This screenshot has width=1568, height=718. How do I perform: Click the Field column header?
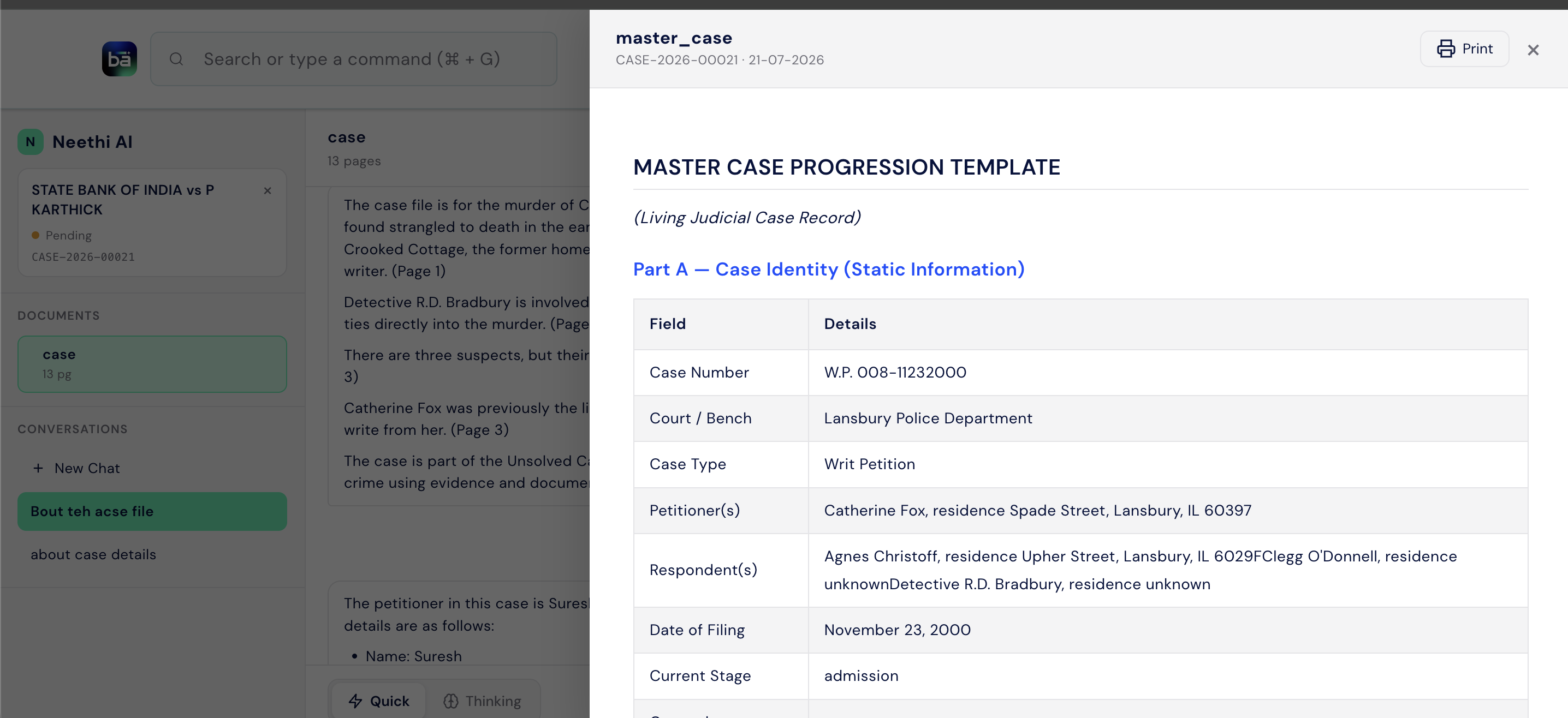721,324
